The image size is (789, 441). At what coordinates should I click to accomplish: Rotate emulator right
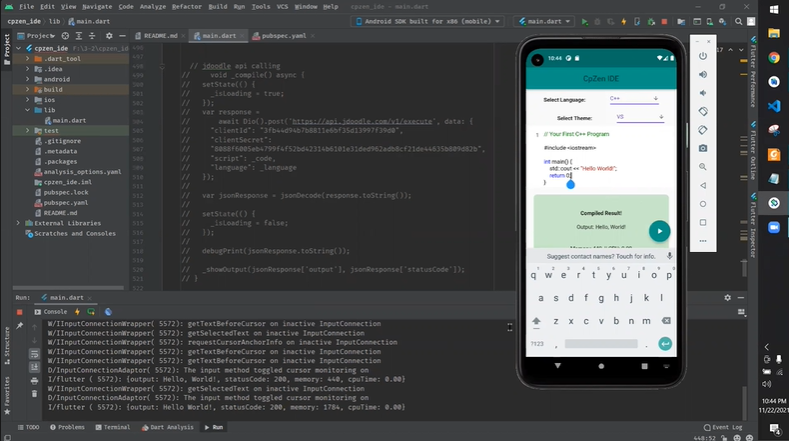(703, 130)
